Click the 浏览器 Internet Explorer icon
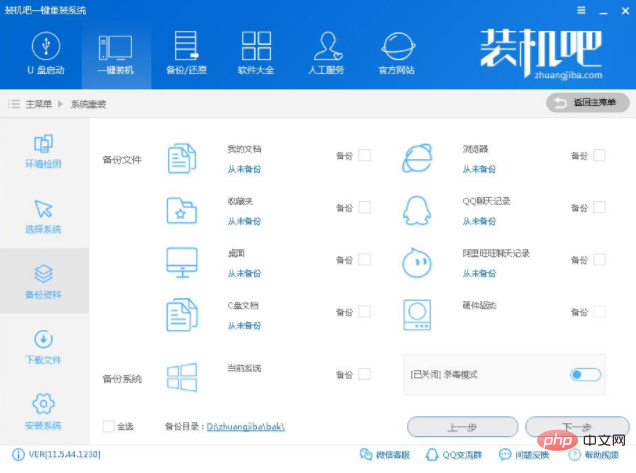 point(417,158)
